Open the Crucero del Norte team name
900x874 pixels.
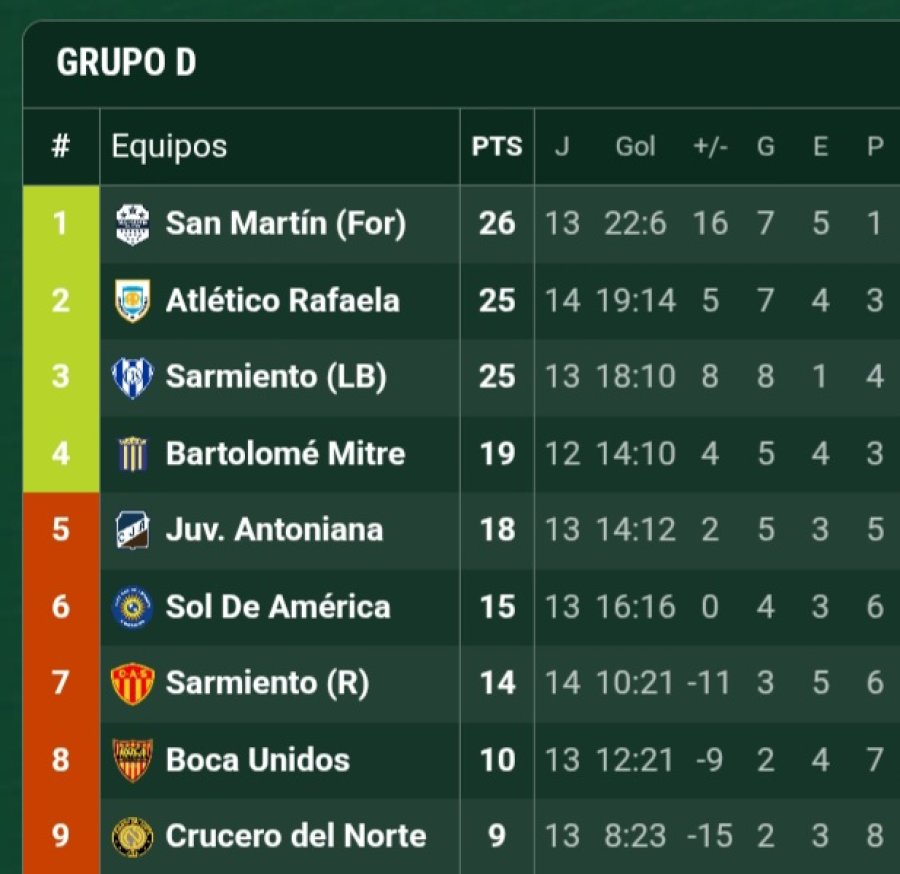pyautogui.click(x=295, y=836)
